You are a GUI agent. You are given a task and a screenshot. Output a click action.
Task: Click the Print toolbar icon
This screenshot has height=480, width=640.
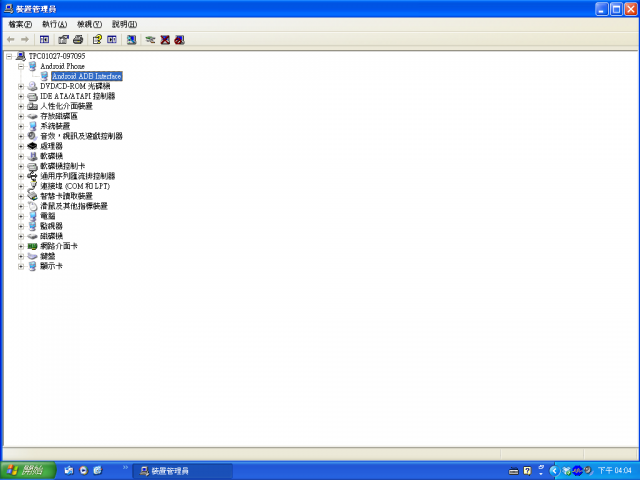[78, 40]
